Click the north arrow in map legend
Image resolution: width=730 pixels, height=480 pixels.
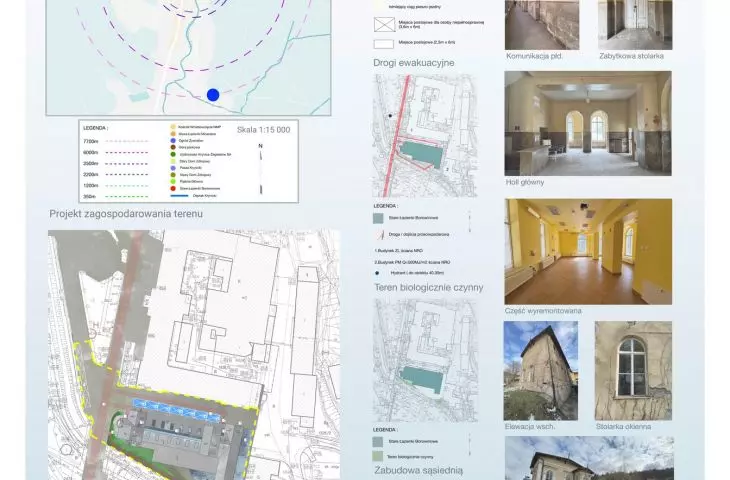click(261, 169)
